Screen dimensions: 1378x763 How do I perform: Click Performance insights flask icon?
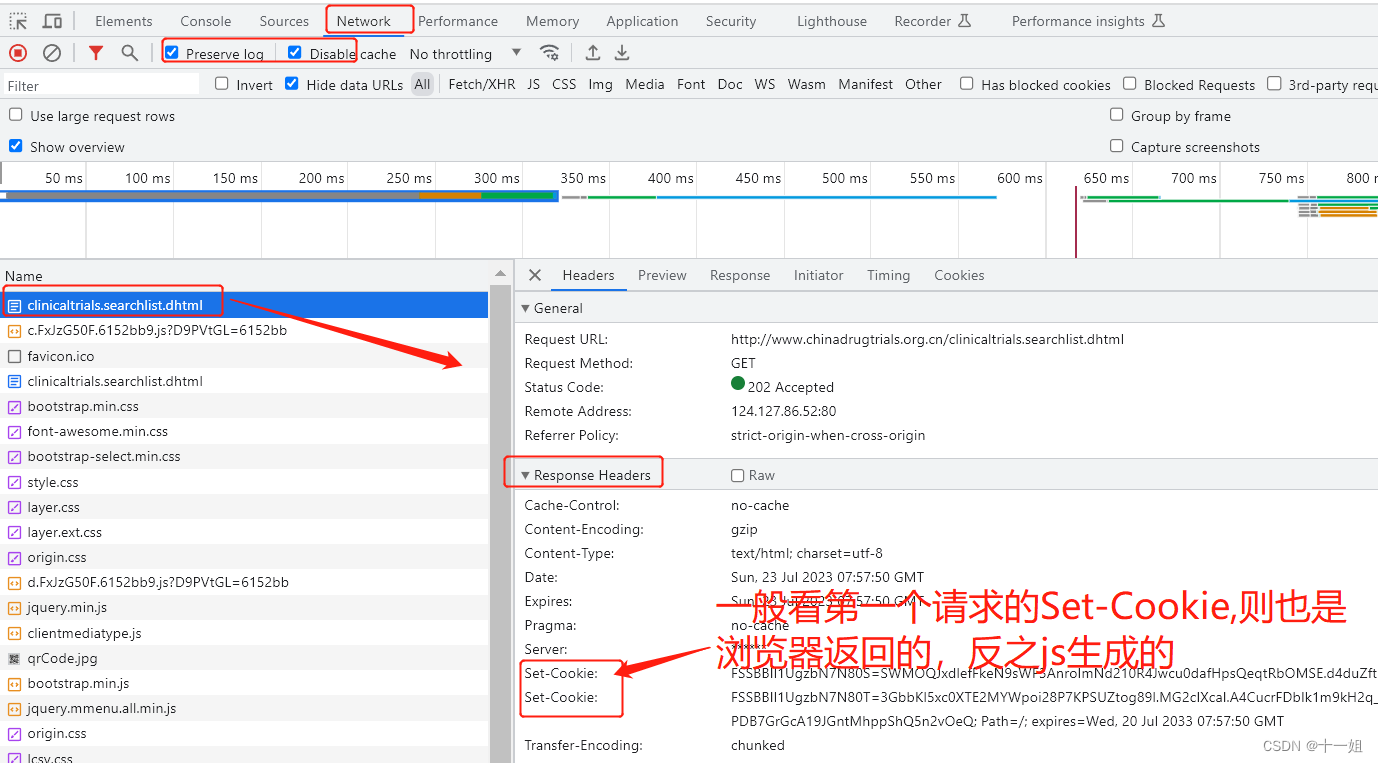[1158, 21]
